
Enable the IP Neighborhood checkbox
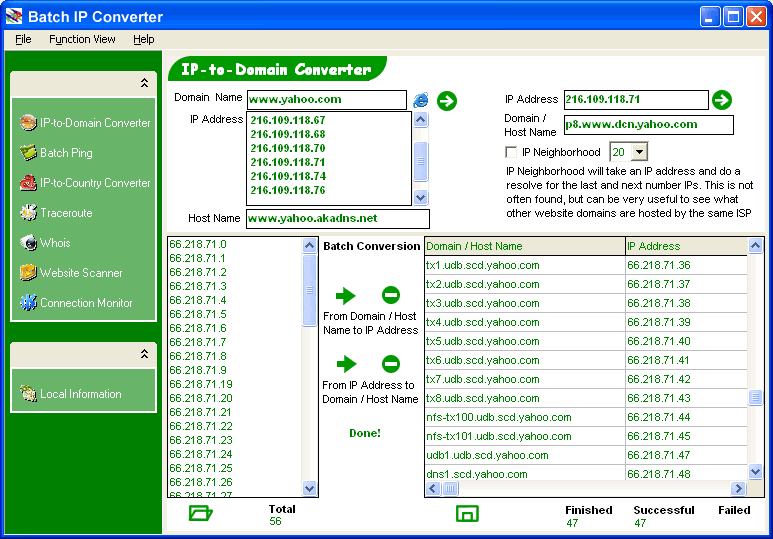click(x=511, y=152)
